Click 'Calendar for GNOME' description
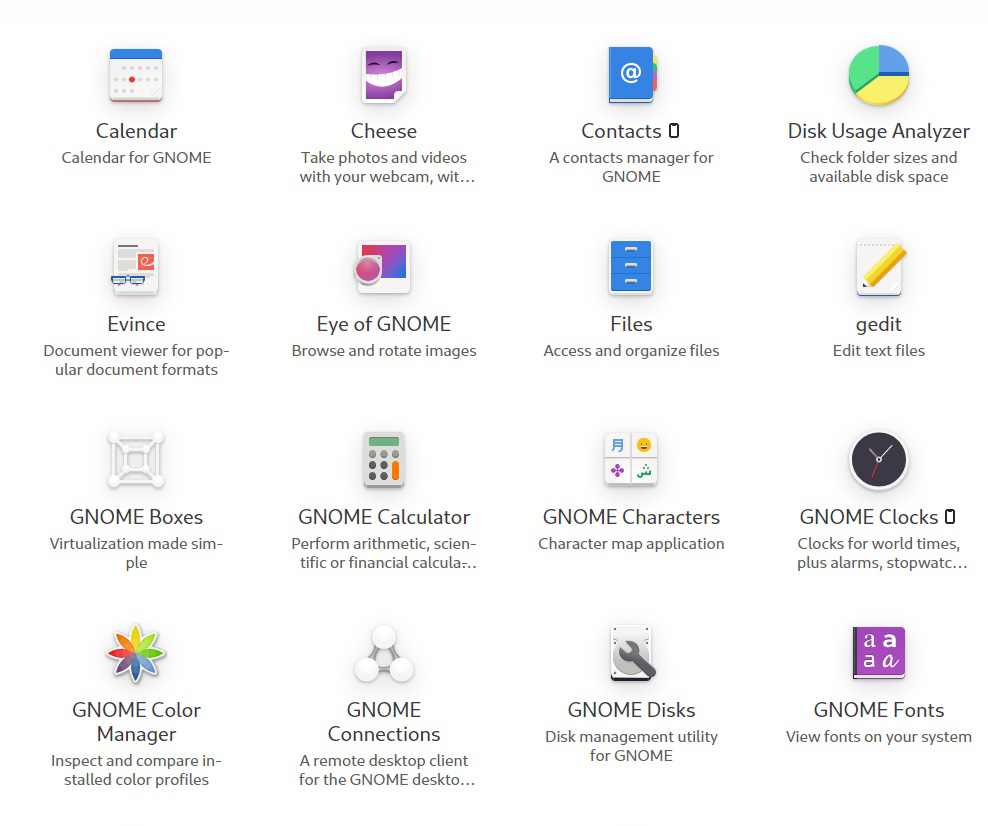The width and height of the screenshot is (988, 826). click(x=136, y=158)
